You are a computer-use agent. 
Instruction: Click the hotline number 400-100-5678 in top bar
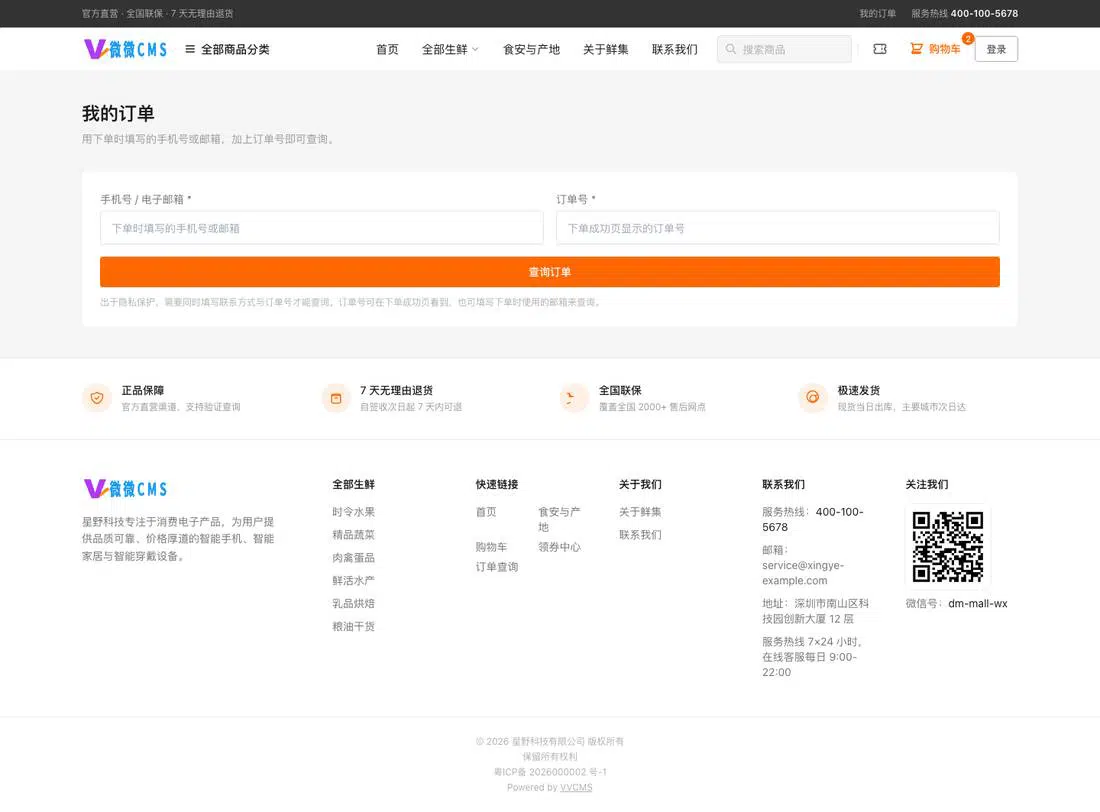tap(984, 13)
